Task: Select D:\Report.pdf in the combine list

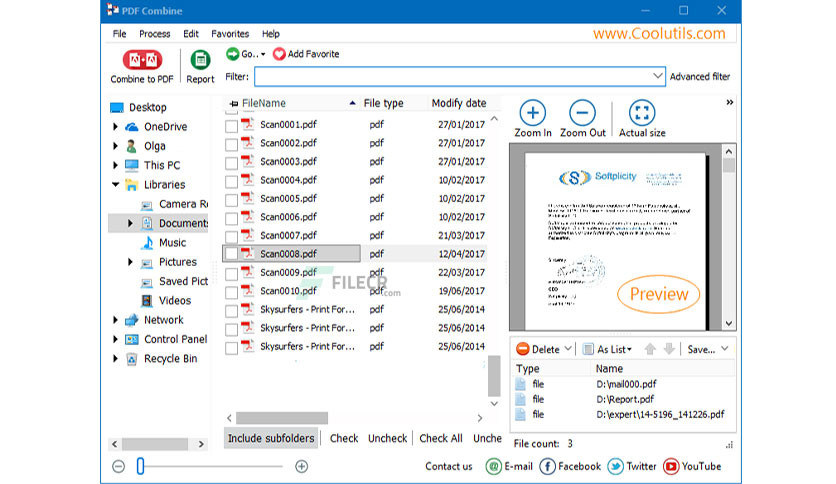Action: tap(625, 399)
